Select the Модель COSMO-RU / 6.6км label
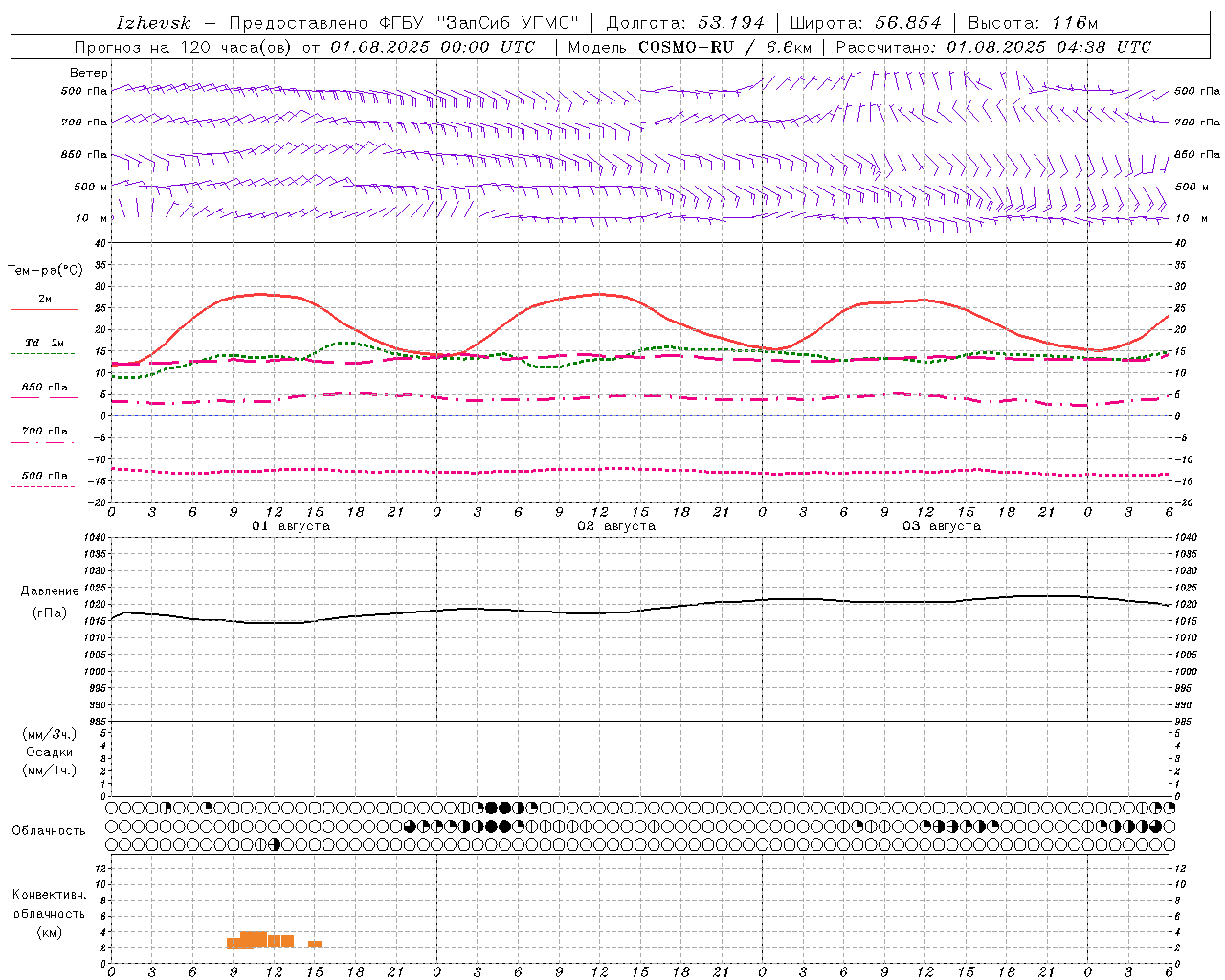The height and width of the screenshot is (980, 1225). click(689, 47)
